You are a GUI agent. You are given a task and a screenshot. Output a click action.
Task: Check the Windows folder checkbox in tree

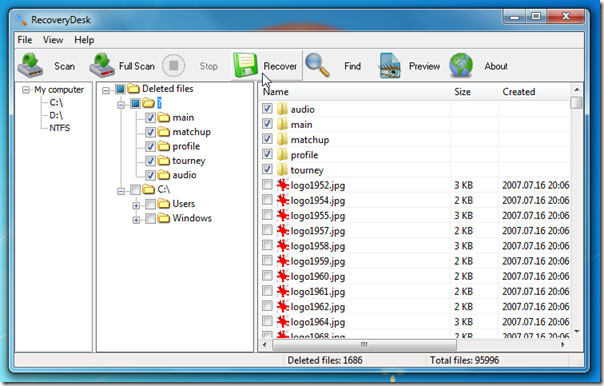click(150, 218)
